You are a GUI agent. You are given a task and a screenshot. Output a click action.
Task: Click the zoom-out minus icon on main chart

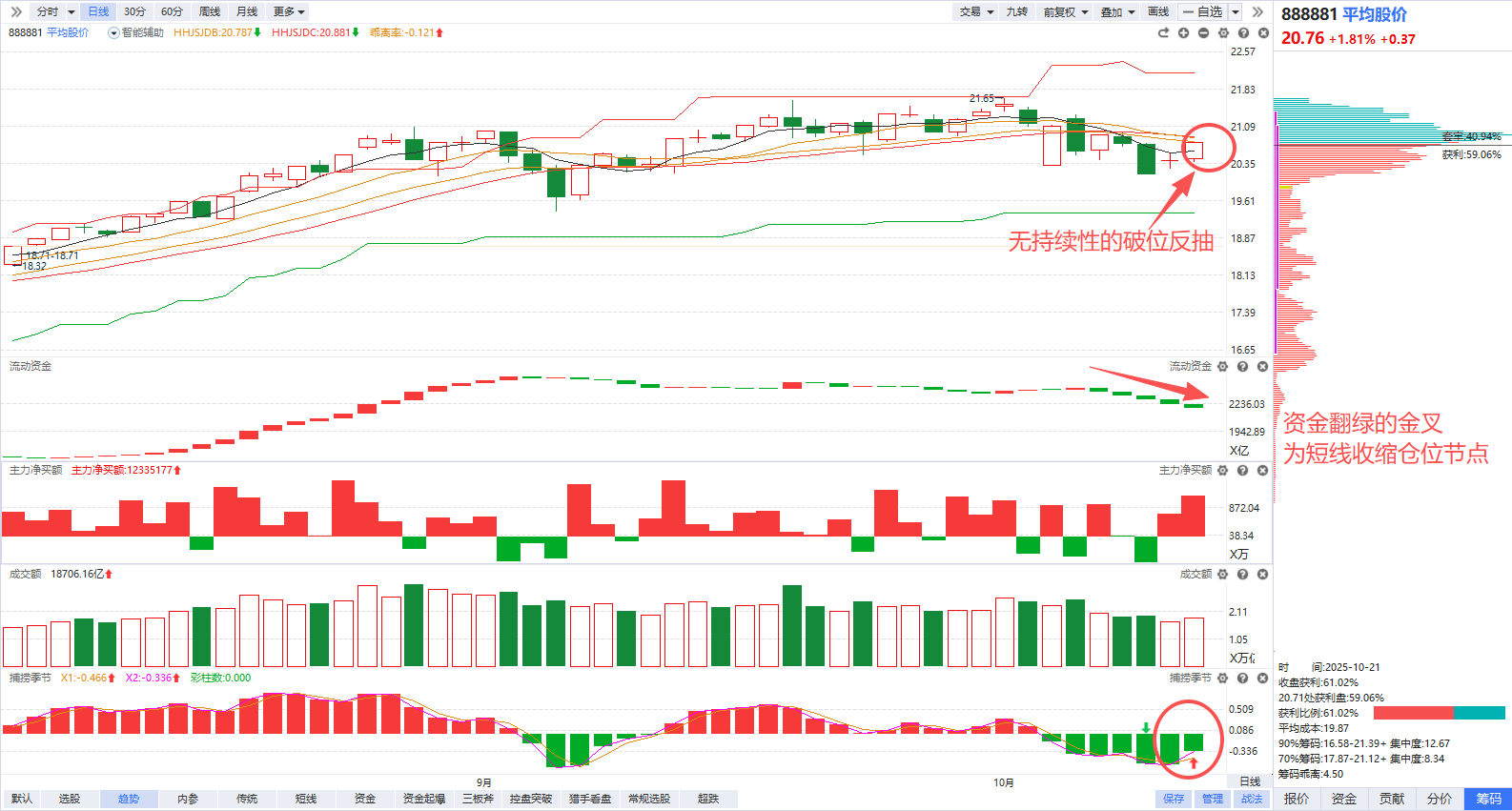click(x=1203, y=33)
